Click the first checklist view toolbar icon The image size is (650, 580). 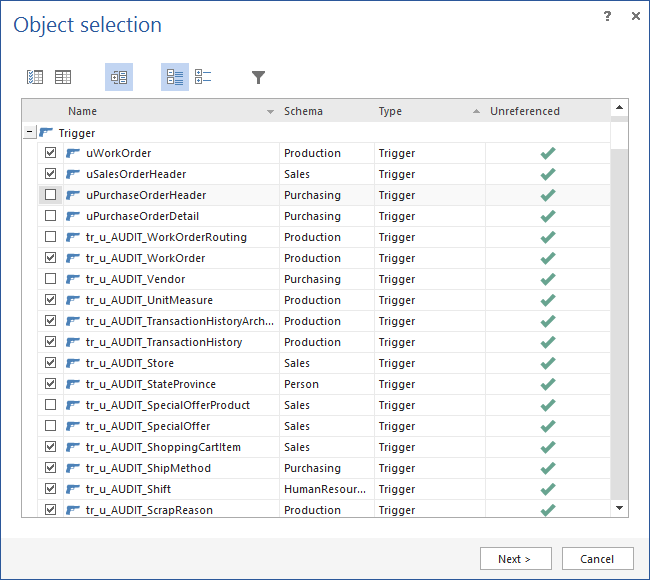(x=35, y=77)
